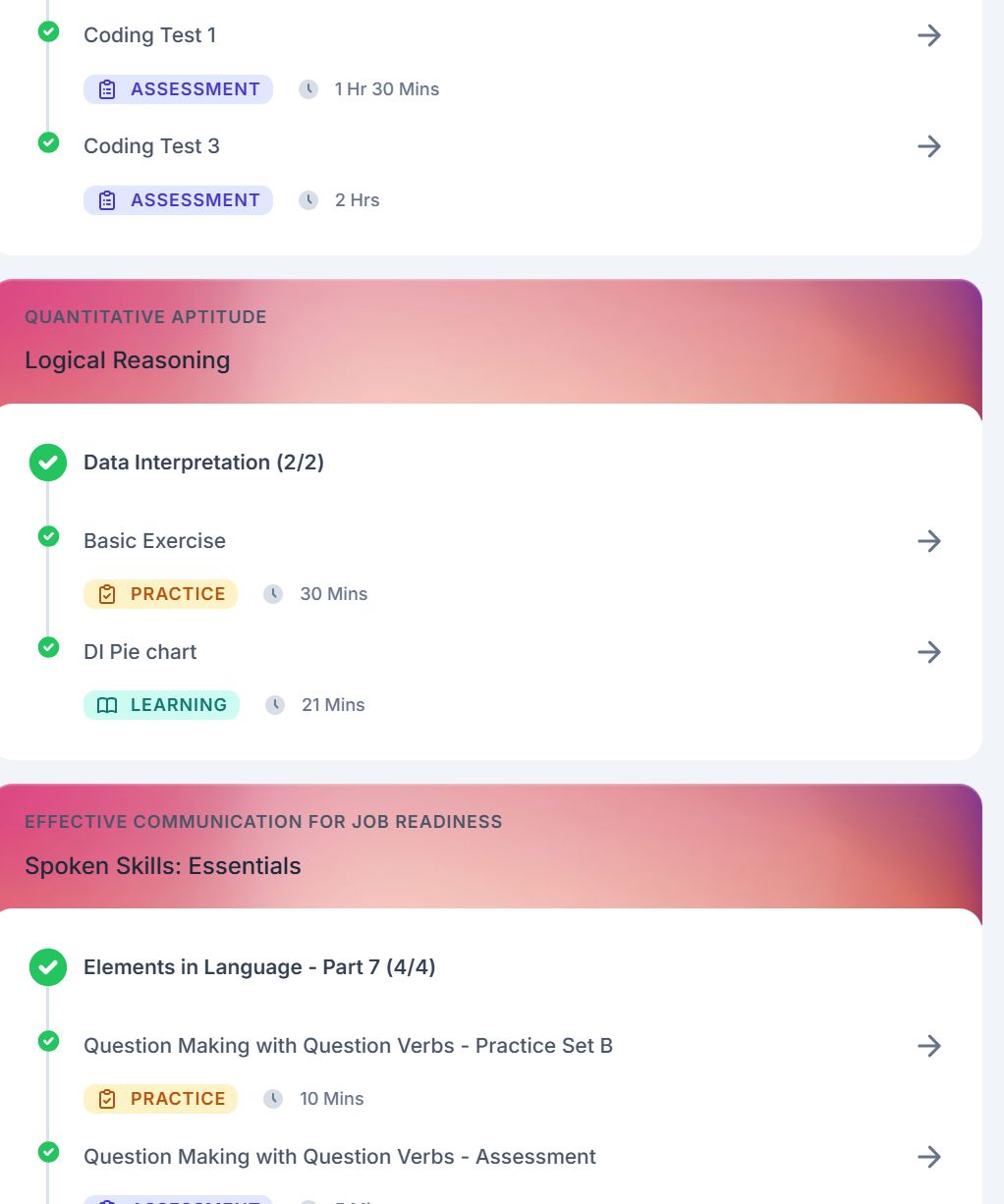1004x1204 pixels.
Task: Open Coding Test 3 arrow
Action: pos(928,146)
